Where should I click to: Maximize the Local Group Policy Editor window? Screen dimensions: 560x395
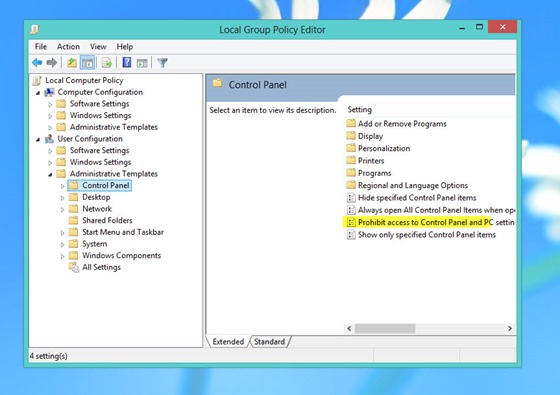click(x=480, y=27)
